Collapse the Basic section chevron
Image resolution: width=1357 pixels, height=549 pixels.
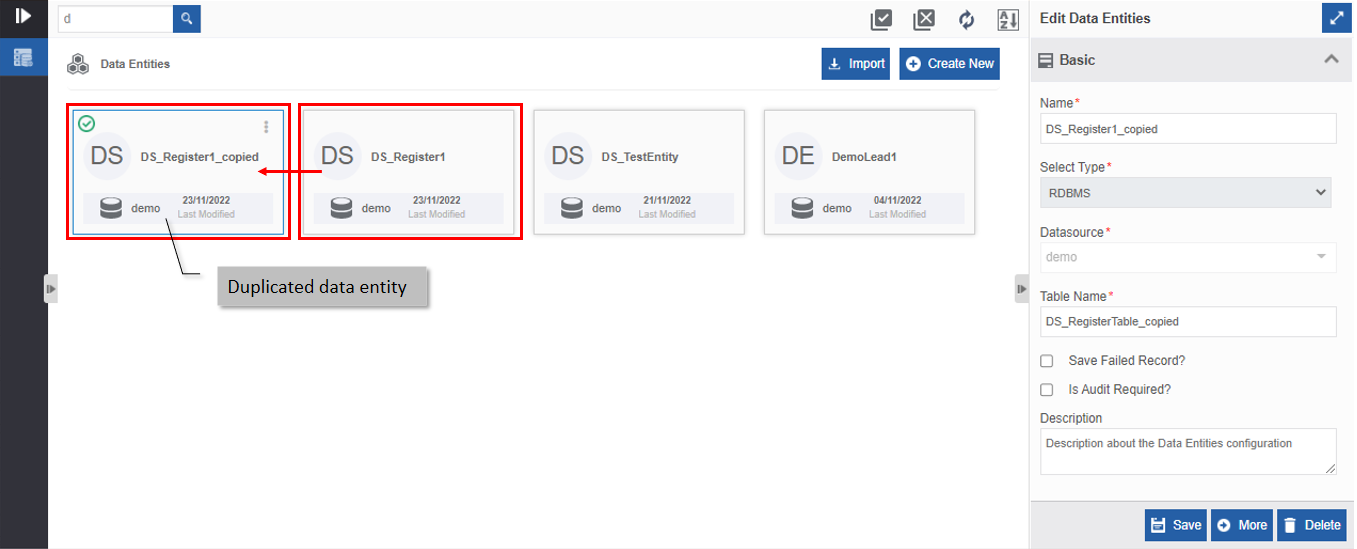[1331, 60]
